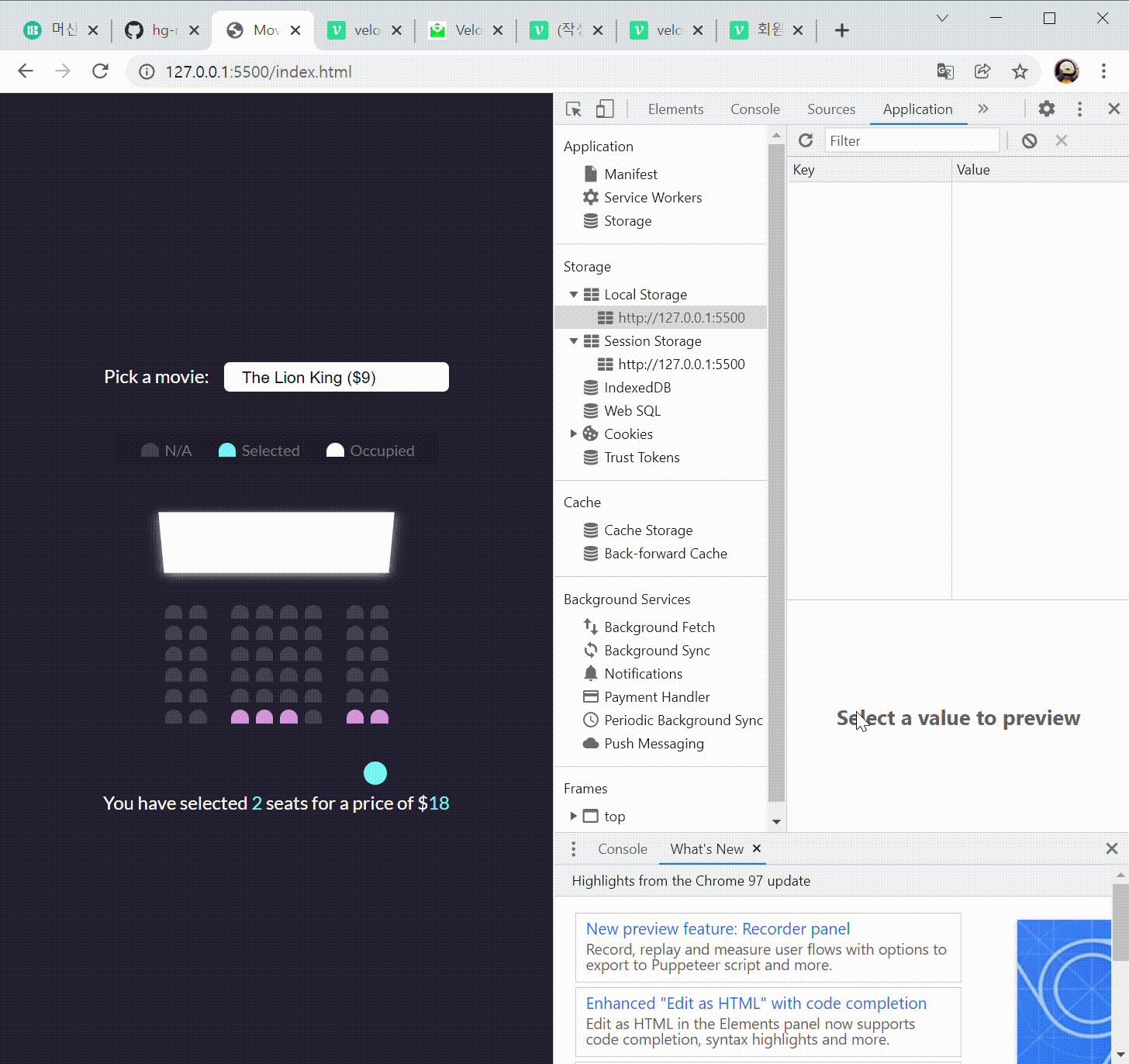
Task: Toggle the device toolbar icon
Action: pyautogui.click(x=605, y=109)
